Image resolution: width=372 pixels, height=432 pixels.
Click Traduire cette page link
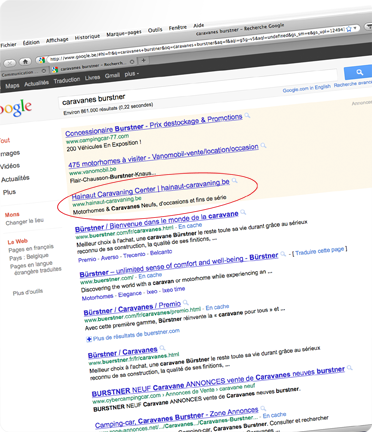point(319,251)
